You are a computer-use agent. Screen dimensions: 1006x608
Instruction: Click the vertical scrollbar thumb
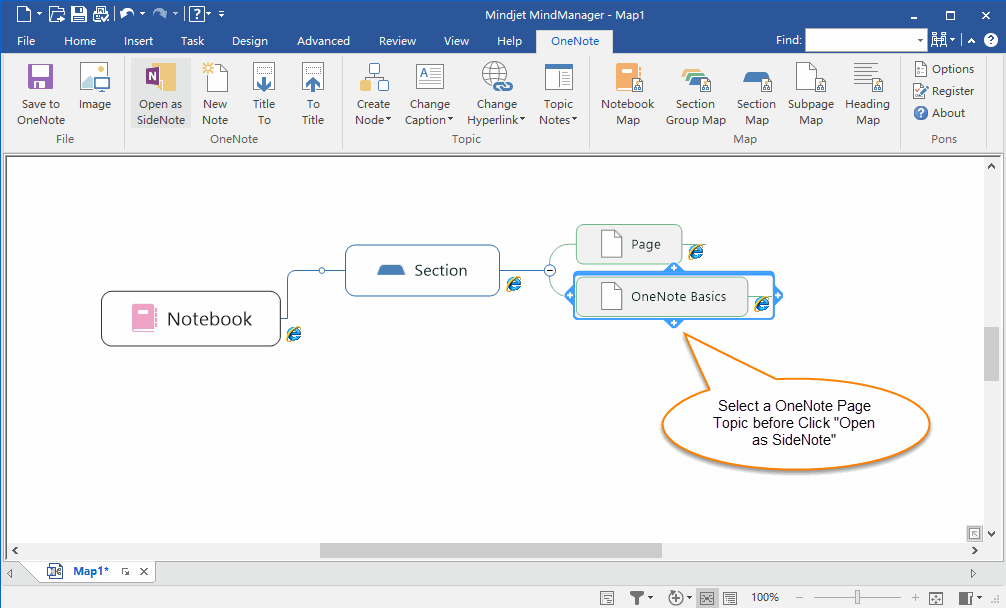[x=991, y=354]
